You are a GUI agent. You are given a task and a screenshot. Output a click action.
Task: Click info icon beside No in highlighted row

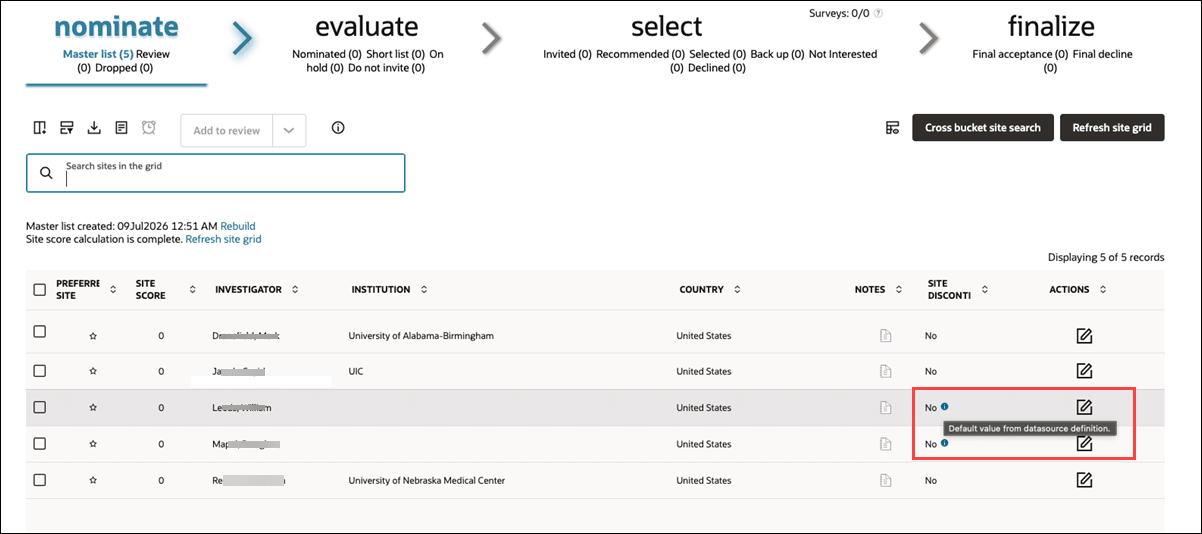click(944, 406)
